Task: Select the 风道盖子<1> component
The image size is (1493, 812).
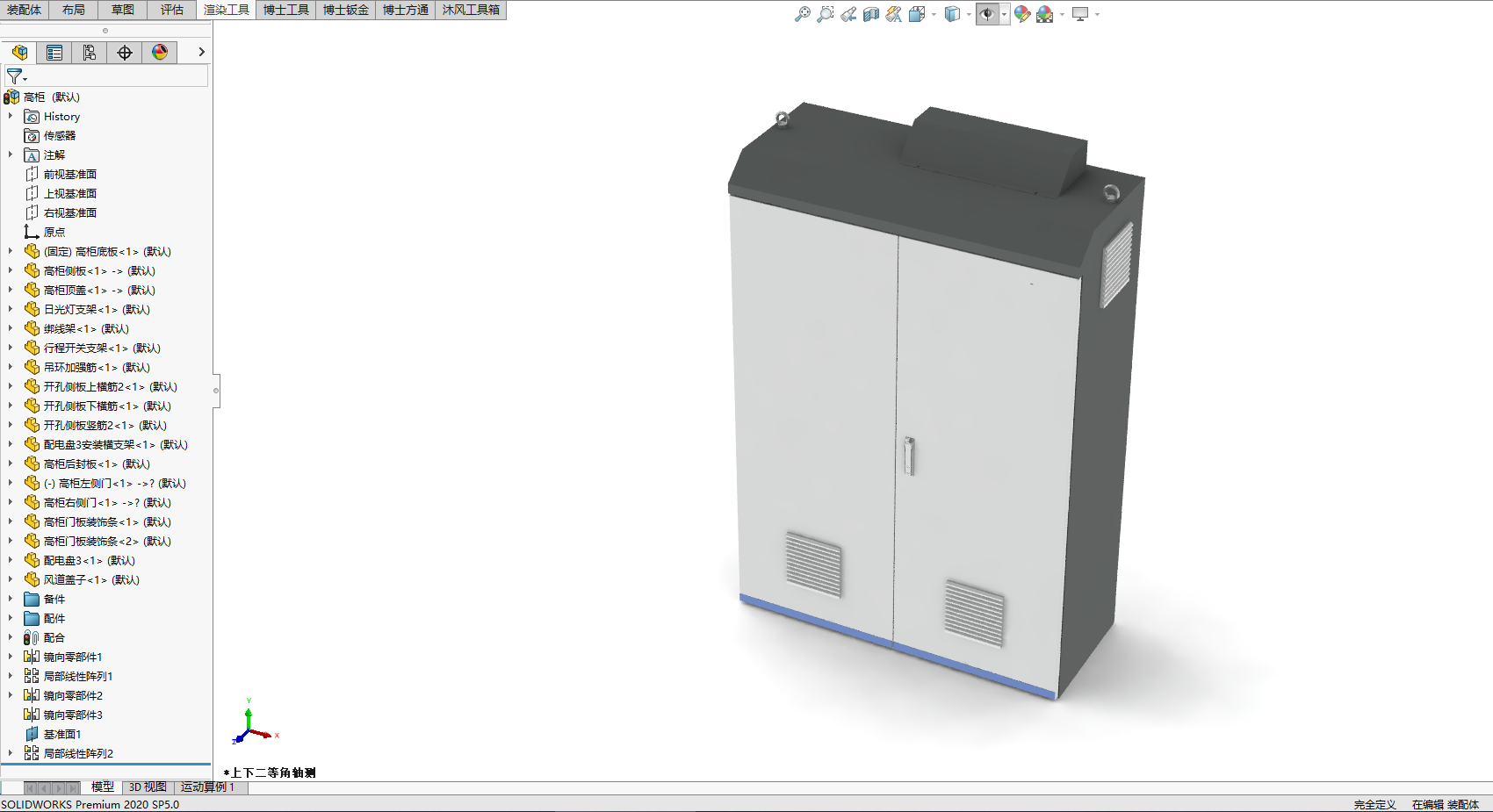Action: [x=91, y=580]
